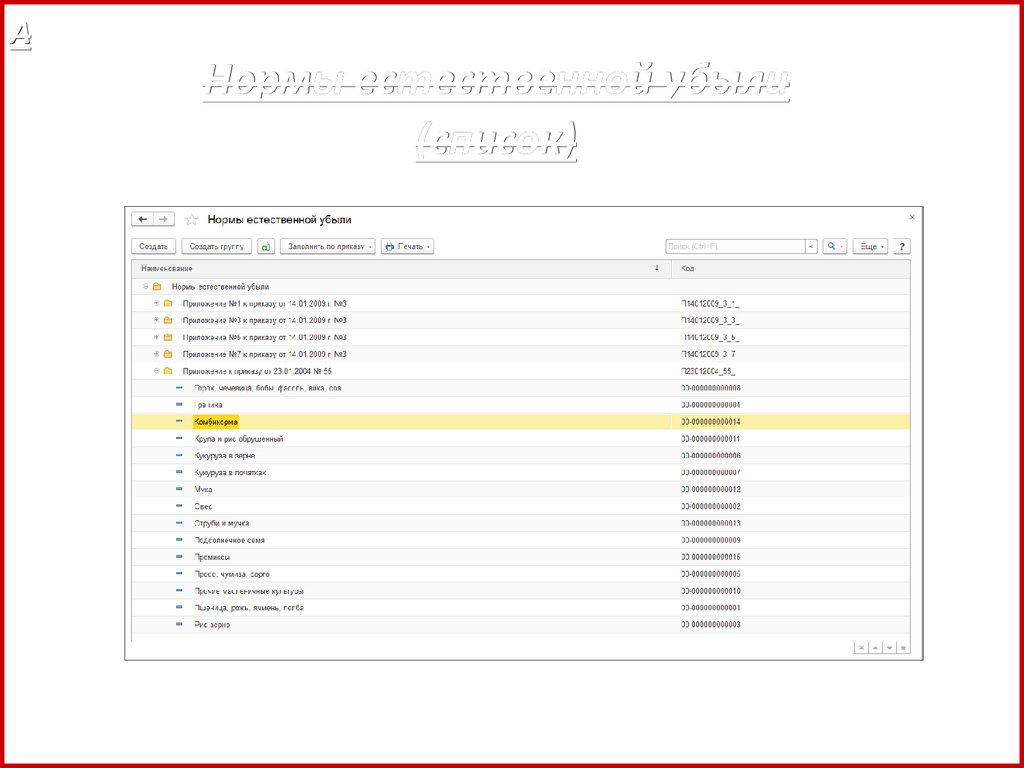Expand Приложение №3 к приказу group

pos(156,320)
